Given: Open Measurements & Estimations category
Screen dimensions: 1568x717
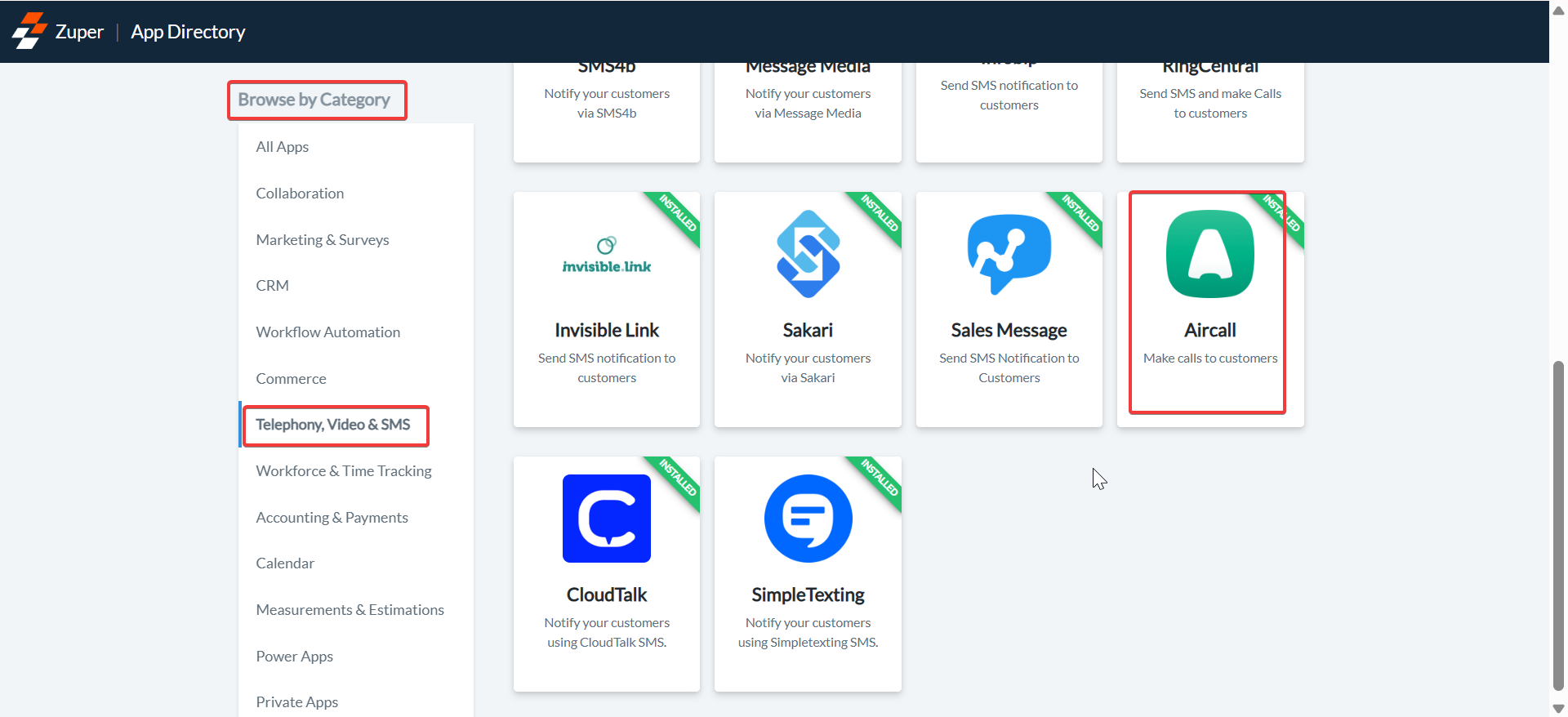Looking at the screenshot, I should click(x=350, y=610).
